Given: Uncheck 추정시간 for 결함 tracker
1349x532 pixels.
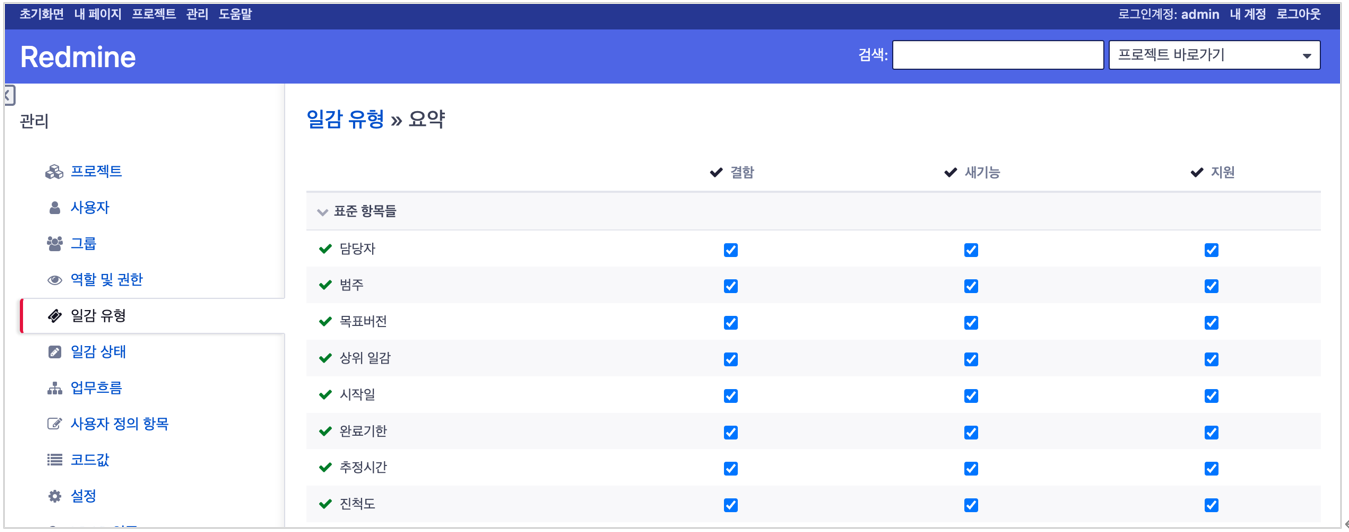Looking at the screenshot, I should [731, 468].
